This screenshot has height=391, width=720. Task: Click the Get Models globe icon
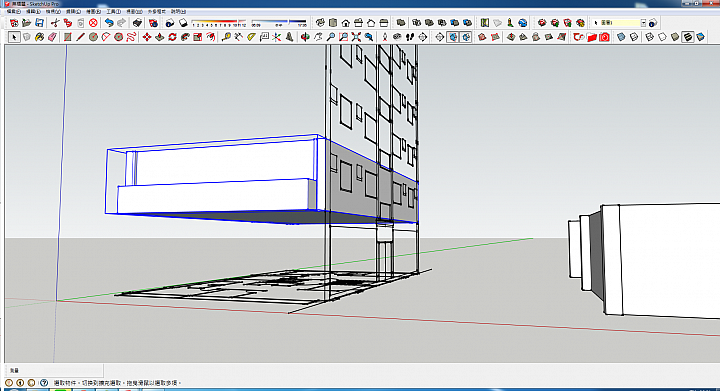coord(523,22)
